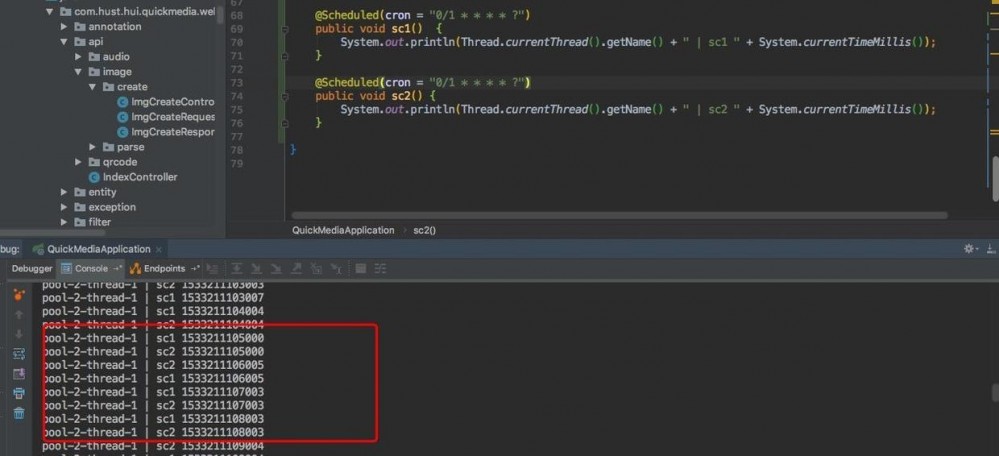Select the exception folder in tree
The width and height of the screenshot is (999, 456).
pyautogui.click(x=104, y=207)
